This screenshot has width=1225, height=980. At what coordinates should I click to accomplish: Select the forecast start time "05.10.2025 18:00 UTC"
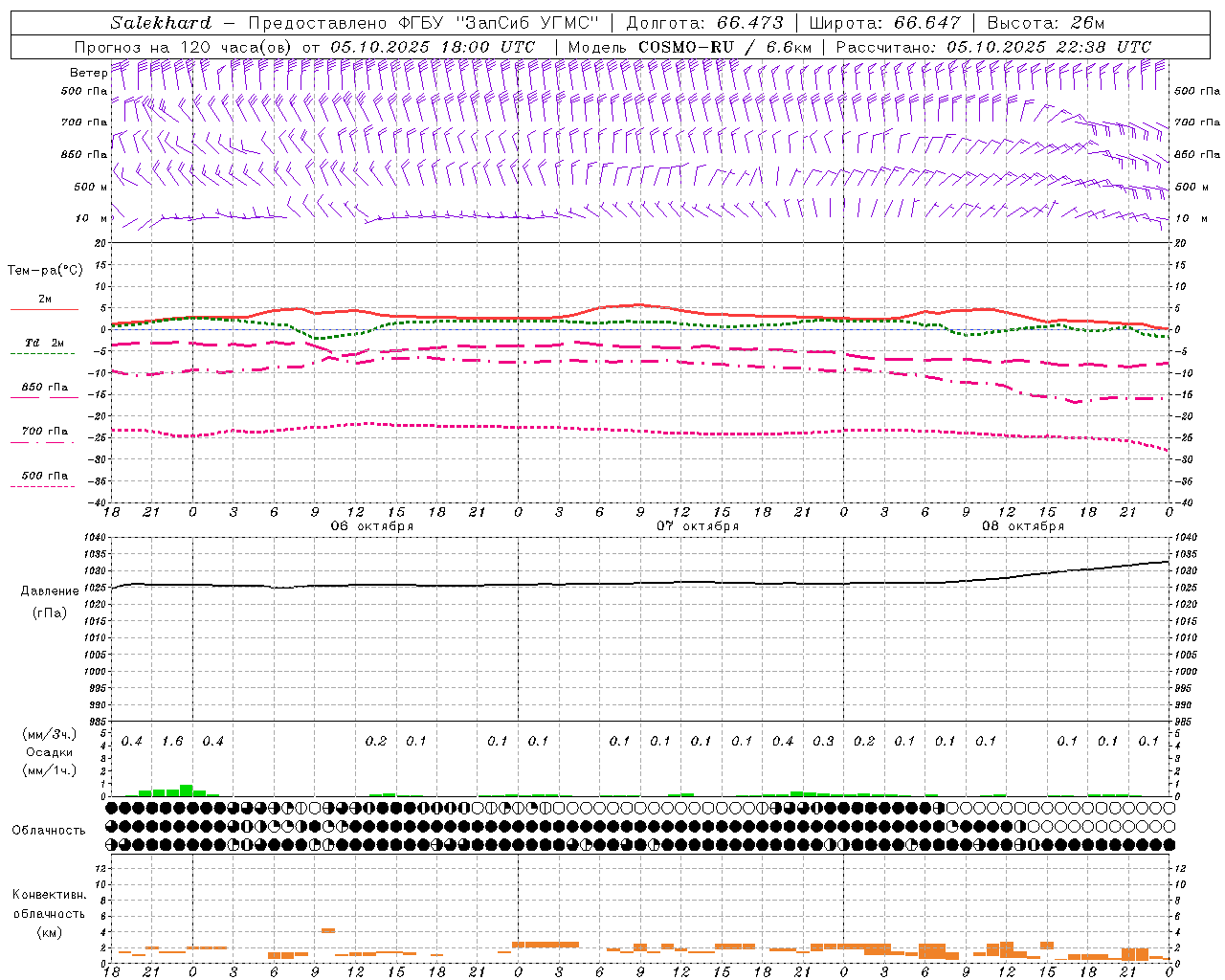(433, 47)
